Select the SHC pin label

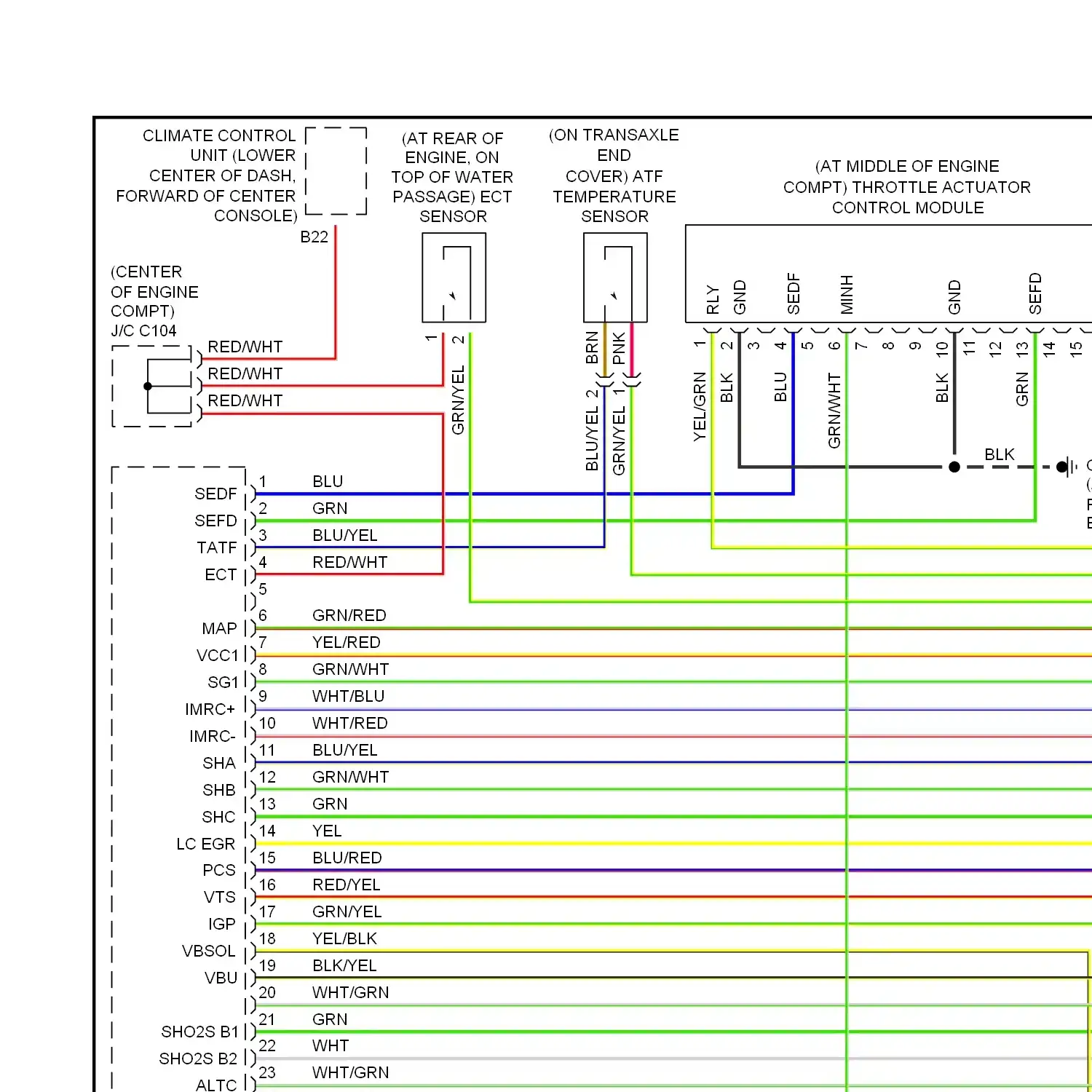click(218, 817)
